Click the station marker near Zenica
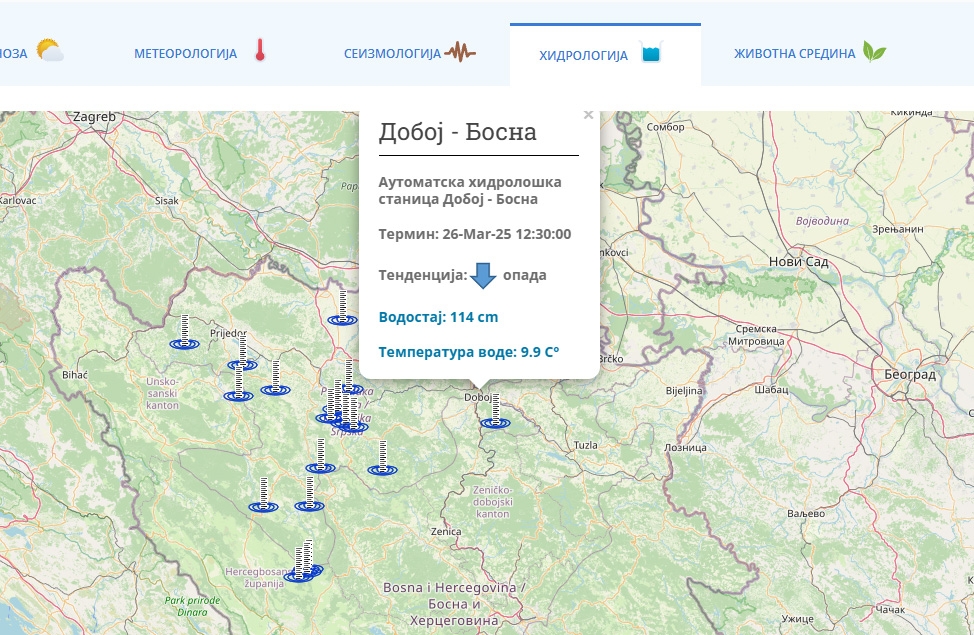The height and width of the screenshot is (635, 974). [381, 467]
